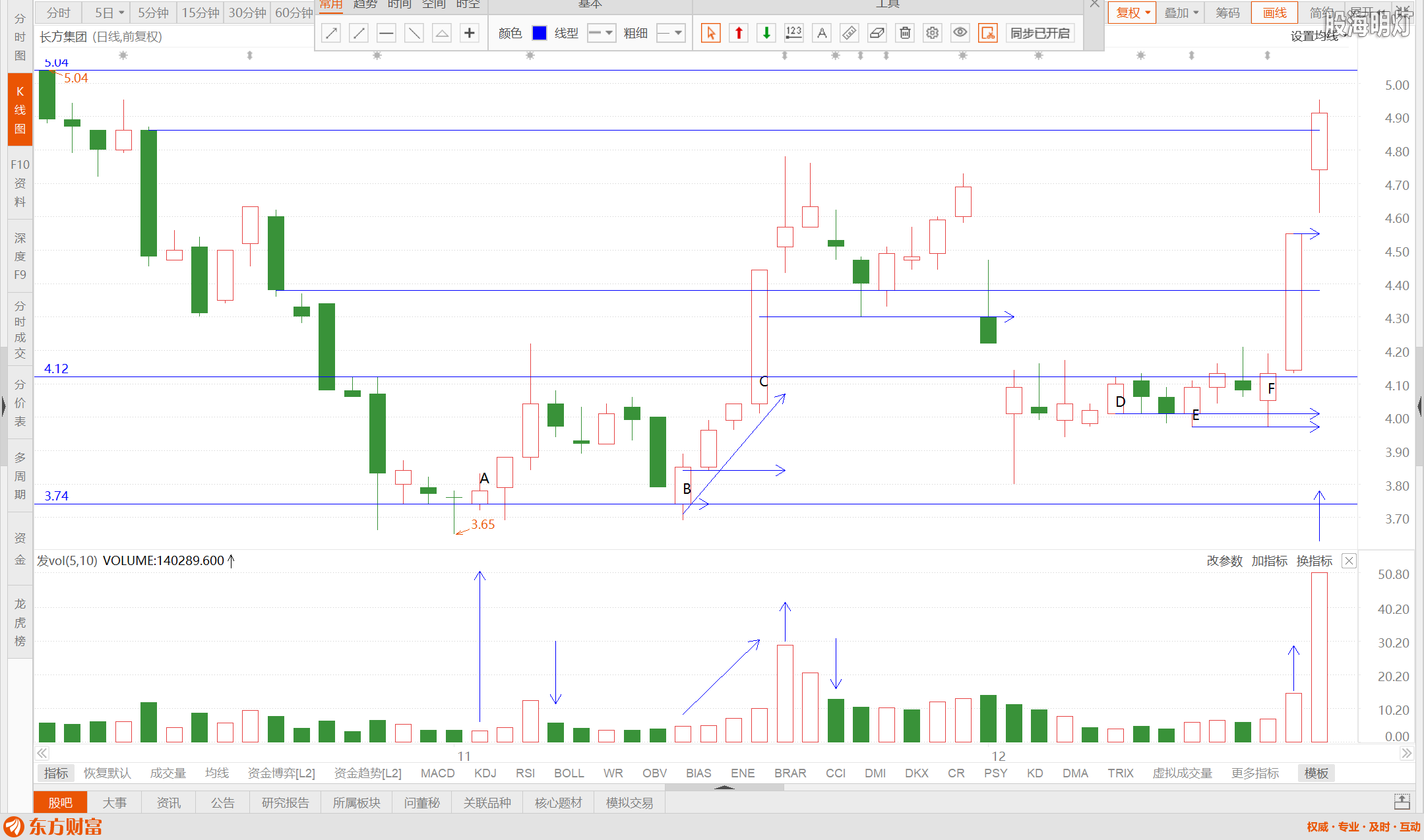1424x840 pixels.
Task: Open the 粗细 line thickness dropdown
Action: click(671, 33)
